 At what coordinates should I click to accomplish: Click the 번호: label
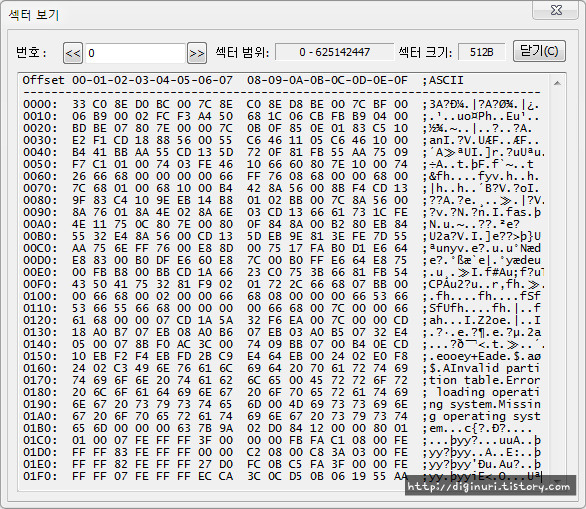pyautogui.click(x=31, y=52)
